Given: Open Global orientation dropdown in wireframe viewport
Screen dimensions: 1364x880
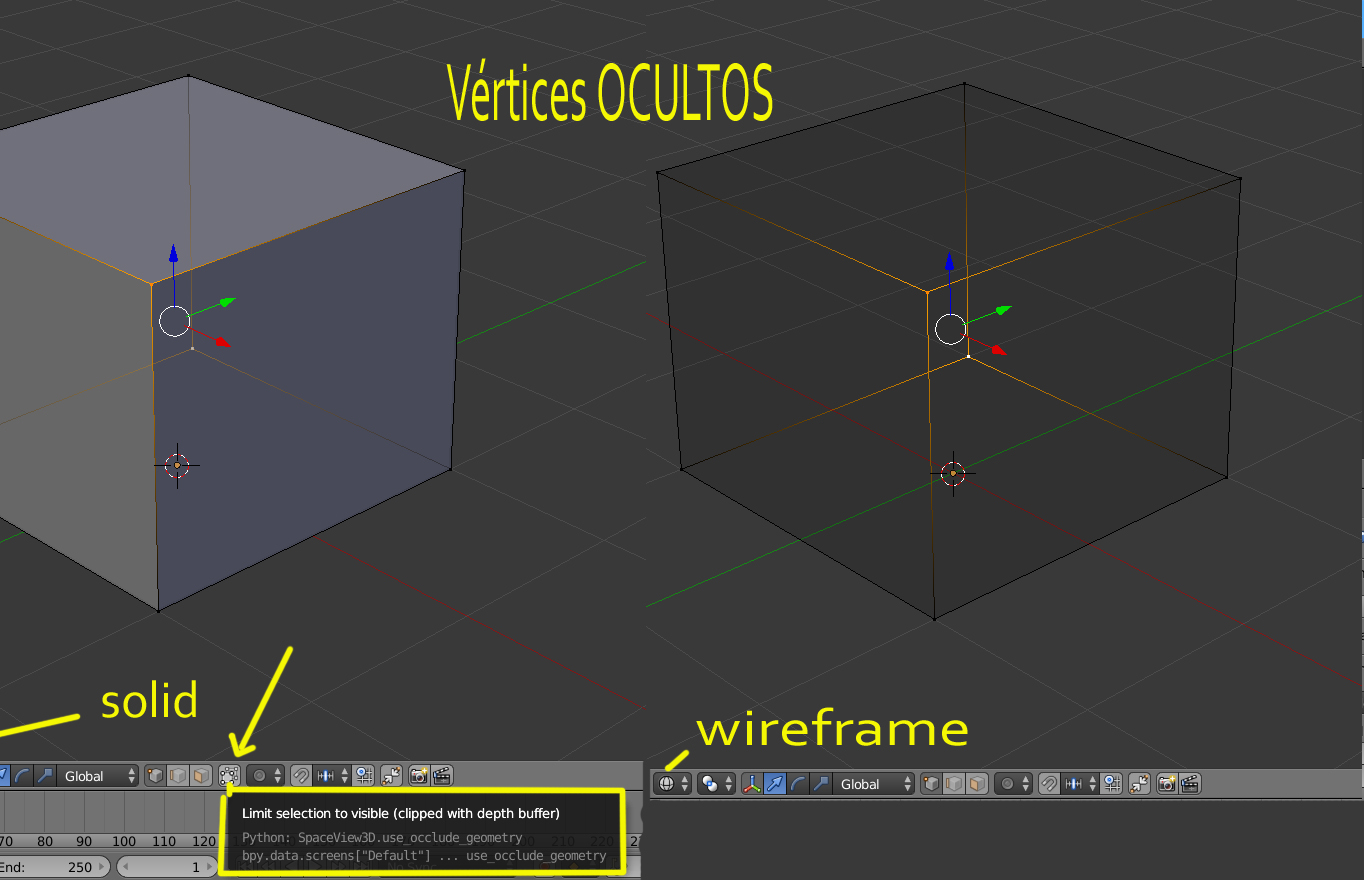Looking at the screenshot, I should [875, 784].
